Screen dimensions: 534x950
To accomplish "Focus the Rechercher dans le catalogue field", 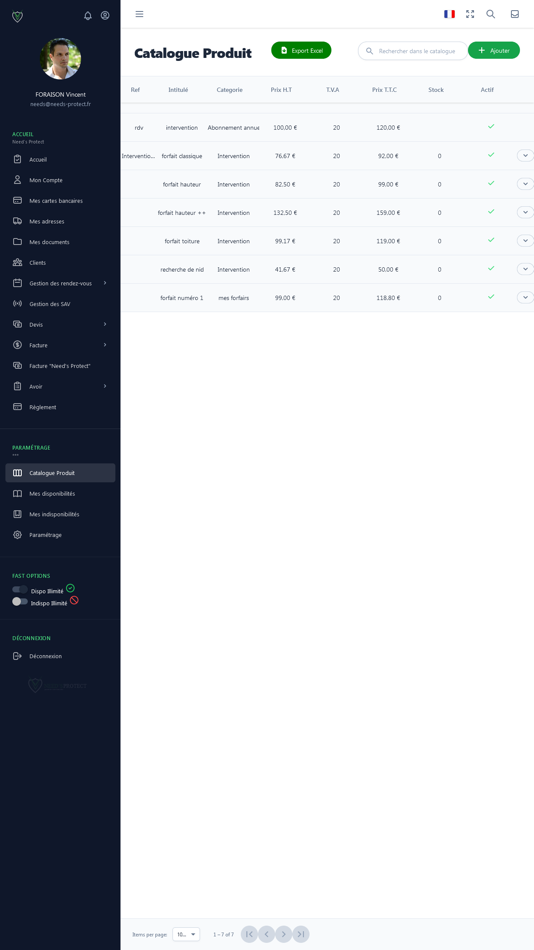I will [413, 51].
